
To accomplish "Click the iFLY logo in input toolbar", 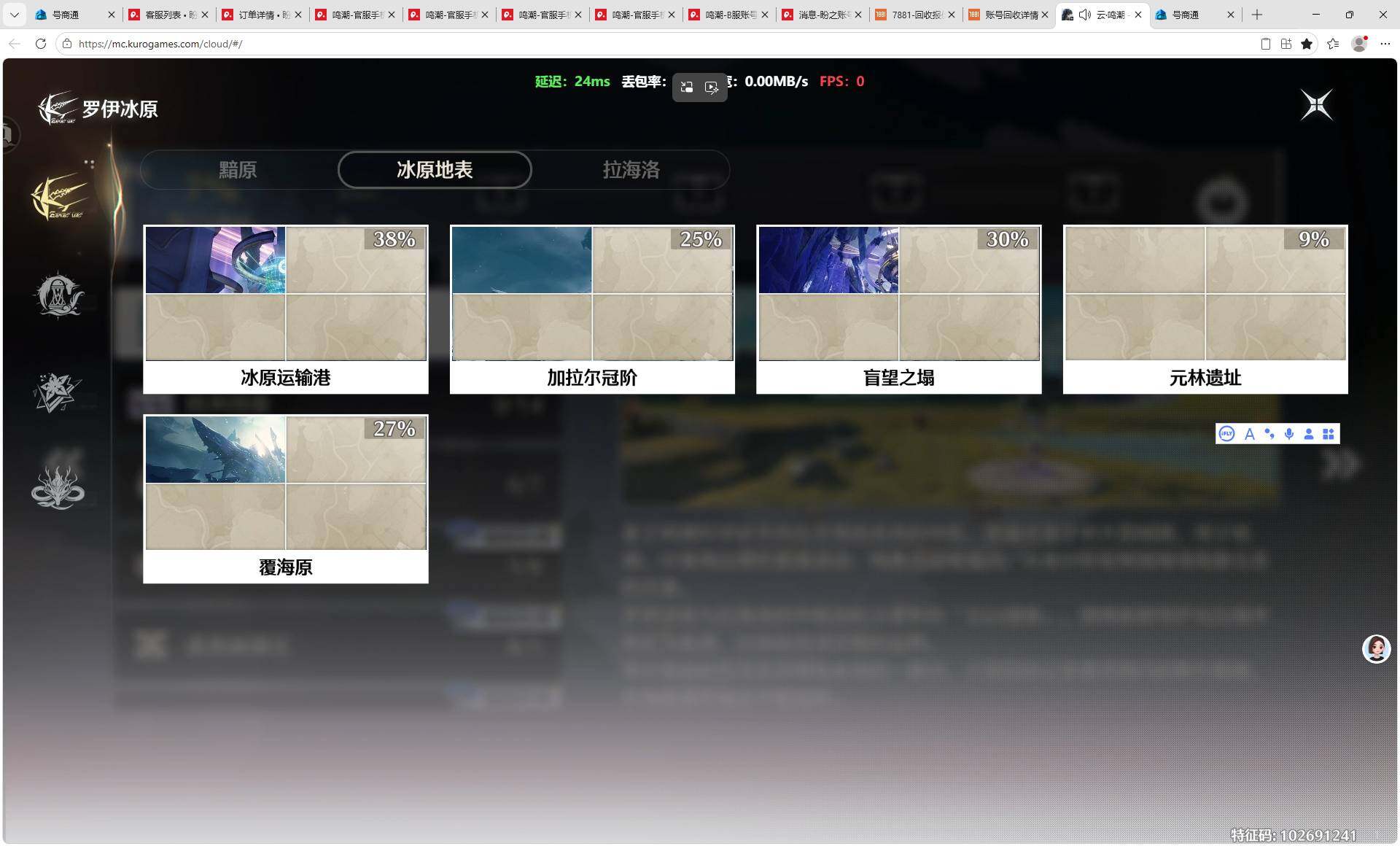I will (x=1226, y=434).
